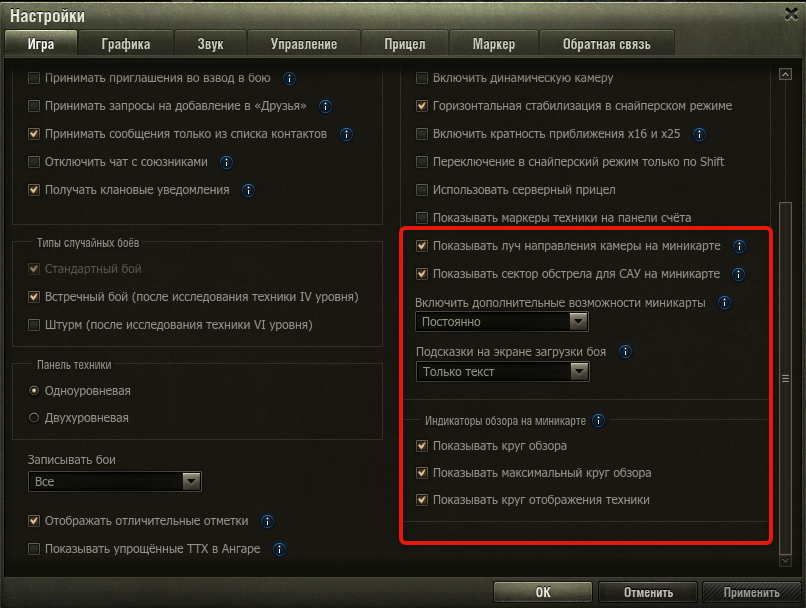Open the «Записывать бои» dropdown showing «Все»

tap(115, 482)
